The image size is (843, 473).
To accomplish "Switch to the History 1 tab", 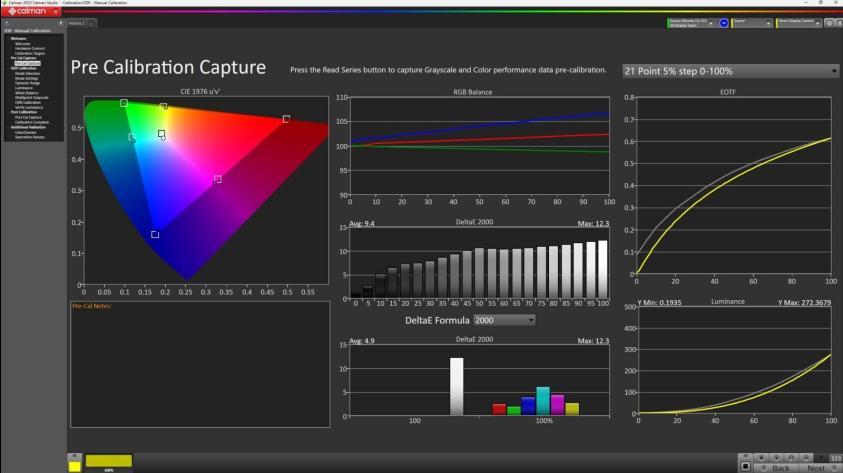I will click(x=77, y=23).
